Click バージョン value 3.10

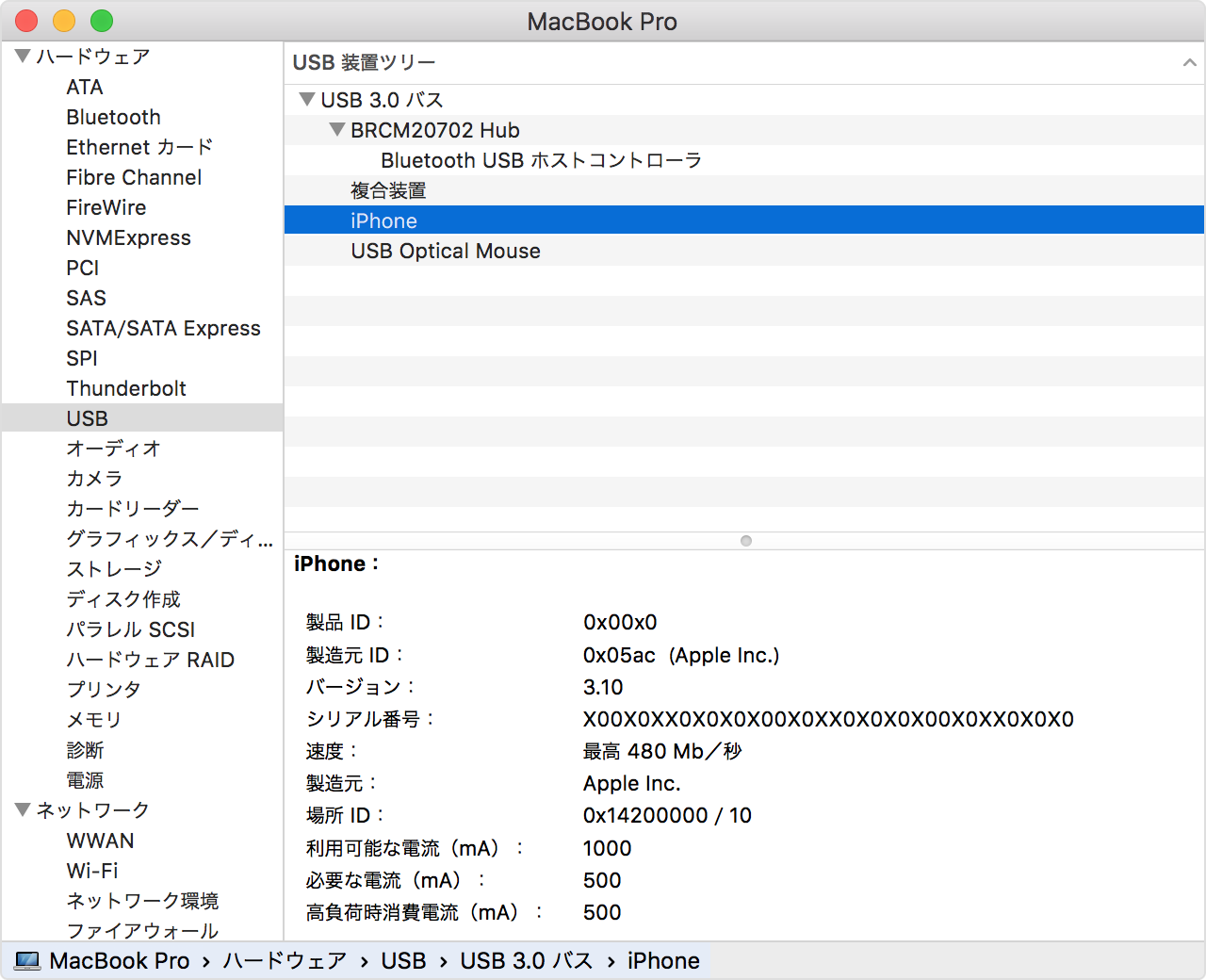click(603, 687)
